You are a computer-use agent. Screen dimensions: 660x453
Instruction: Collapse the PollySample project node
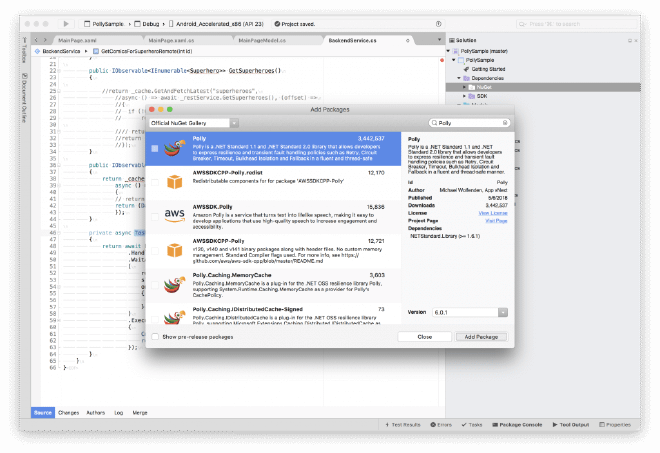coord(454,60)
